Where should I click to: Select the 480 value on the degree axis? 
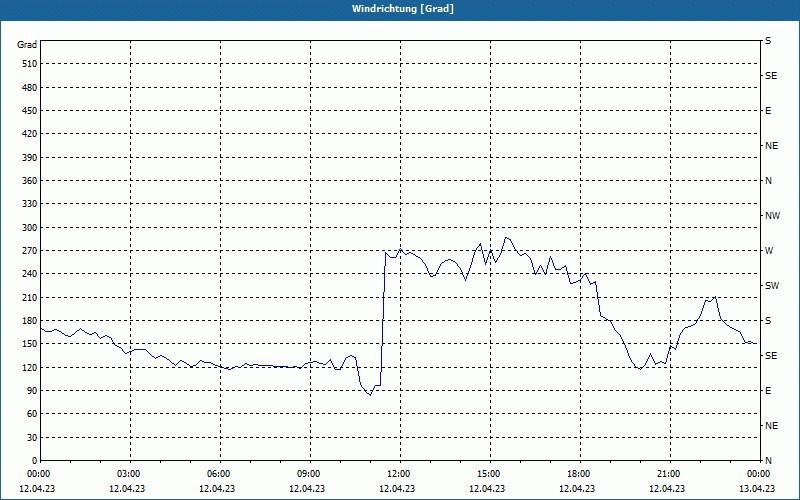click(29, 87)
